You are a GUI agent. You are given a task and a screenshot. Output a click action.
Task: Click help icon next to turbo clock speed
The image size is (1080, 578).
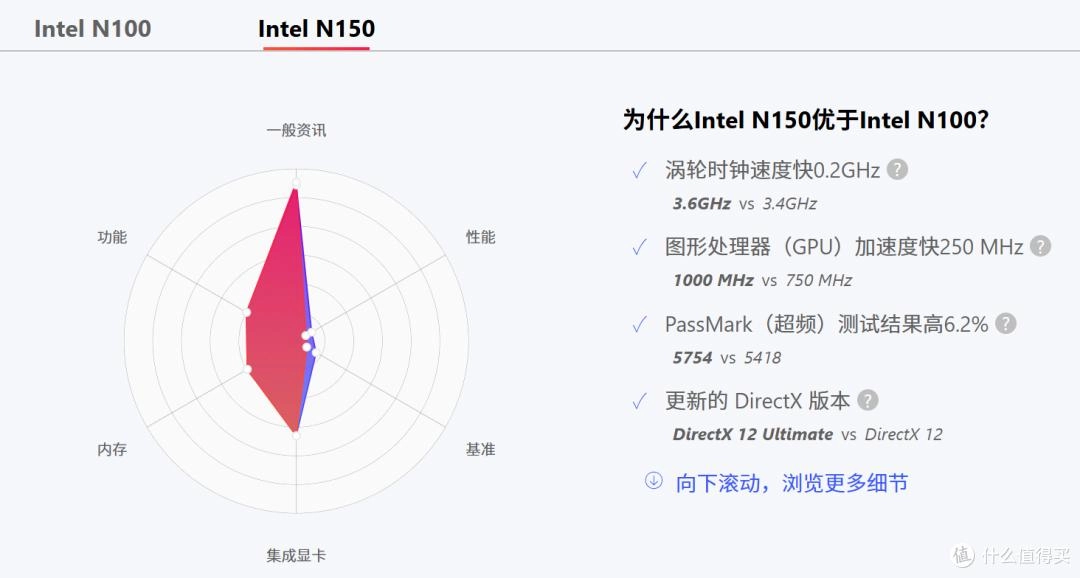898,169
